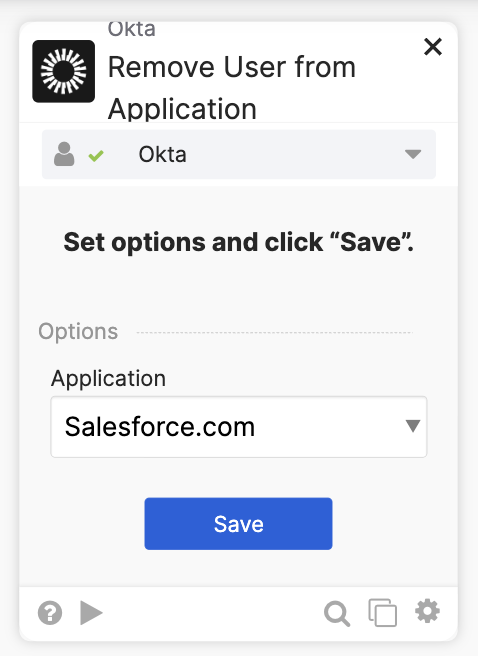Click the 'Set options and click Save' instruction text
The width and height of the screenshot is (478, 656).
[238, 242]
